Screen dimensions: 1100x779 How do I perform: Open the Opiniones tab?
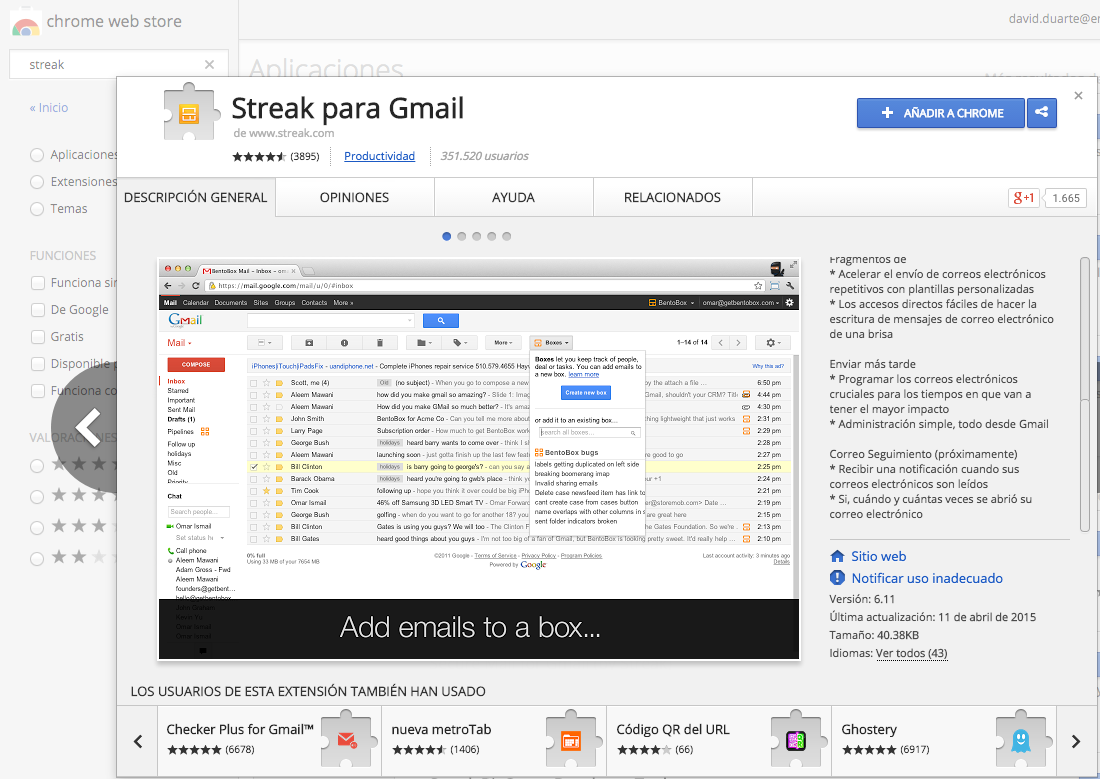point(354,197)
